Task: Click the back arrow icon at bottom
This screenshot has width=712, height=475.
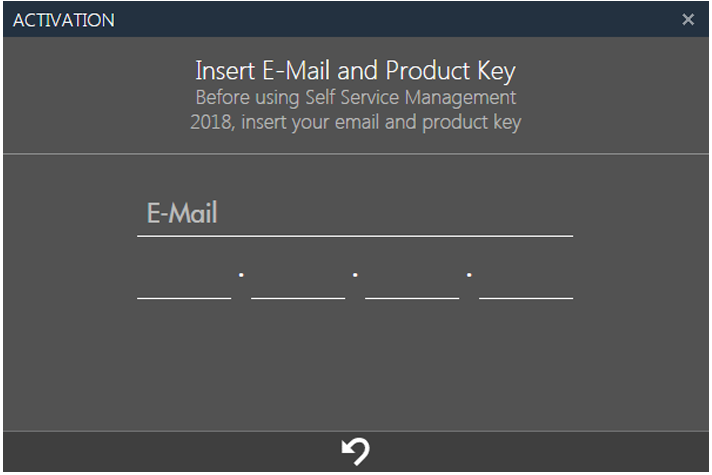Action: pyautogui.click(x=356, y=451)
